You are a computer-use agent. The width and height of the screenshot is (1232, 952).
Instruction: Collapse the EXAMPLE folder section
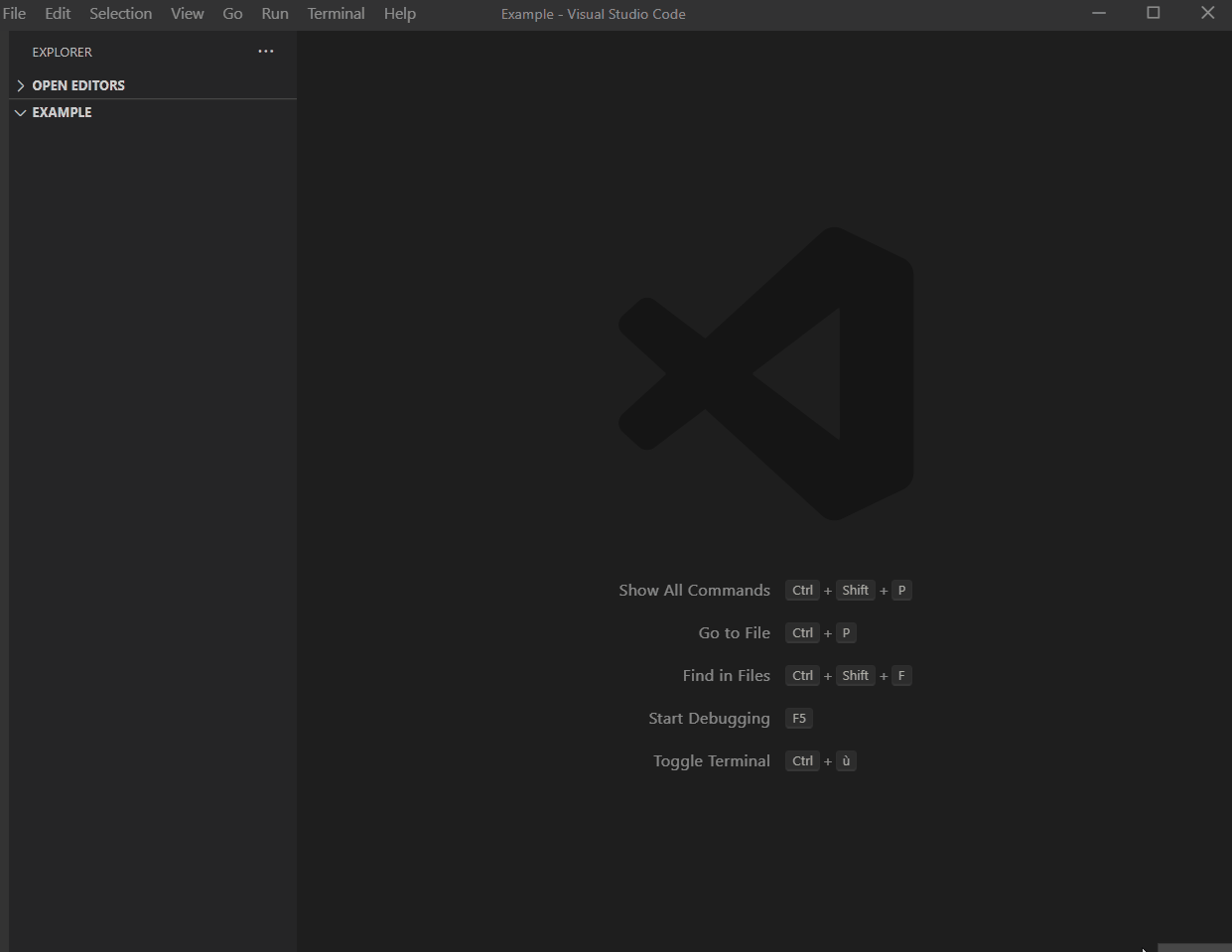(153, 112)
